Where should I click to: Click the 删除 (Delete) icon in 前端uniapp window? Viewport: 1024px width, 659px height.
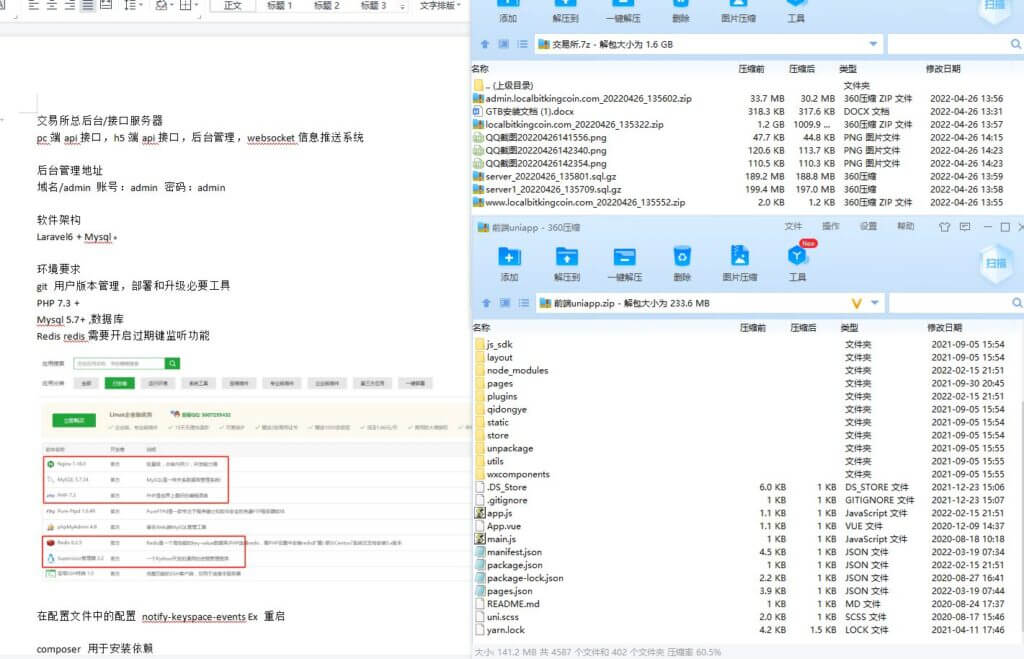click(682, 257)
